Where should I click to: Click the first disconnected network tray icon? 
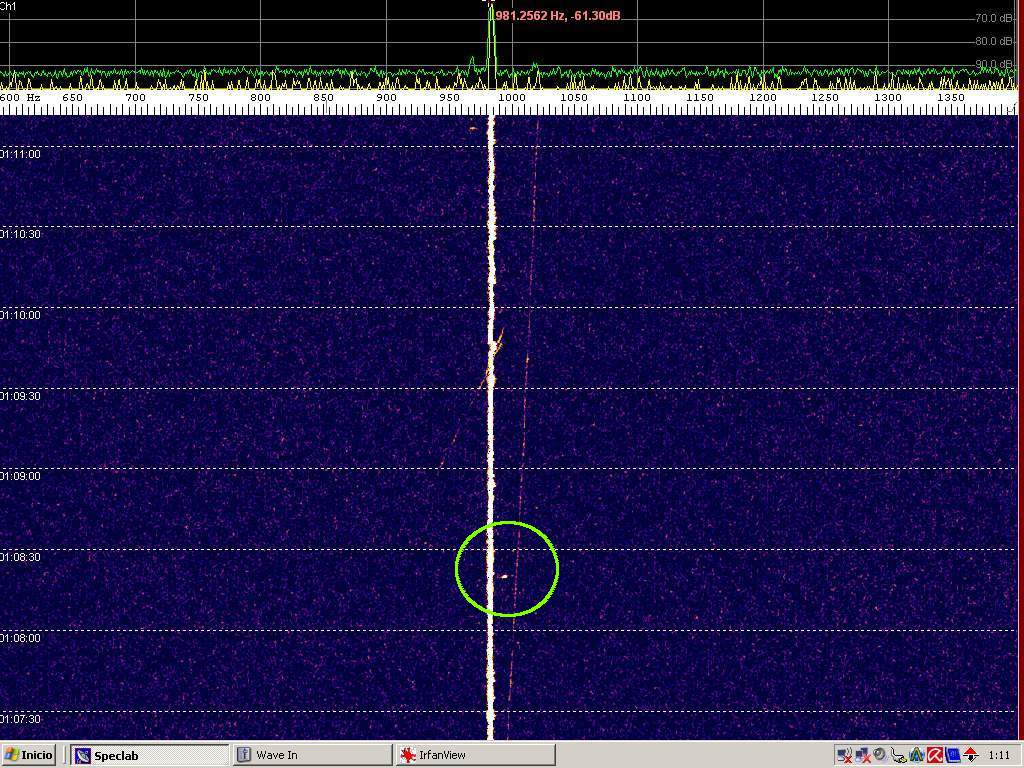(844, 755)
